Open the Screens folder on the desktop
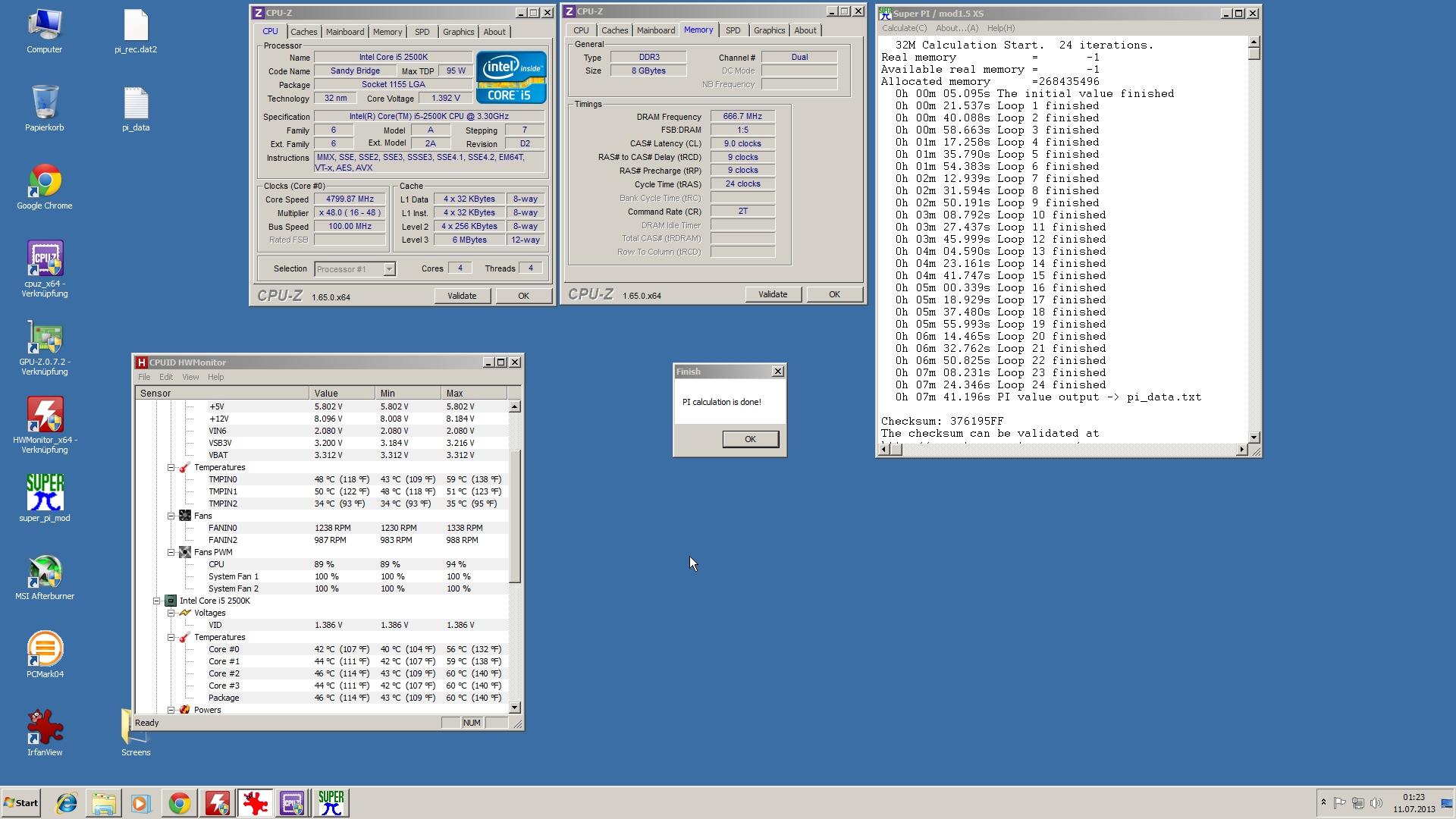 pos(136,733)
